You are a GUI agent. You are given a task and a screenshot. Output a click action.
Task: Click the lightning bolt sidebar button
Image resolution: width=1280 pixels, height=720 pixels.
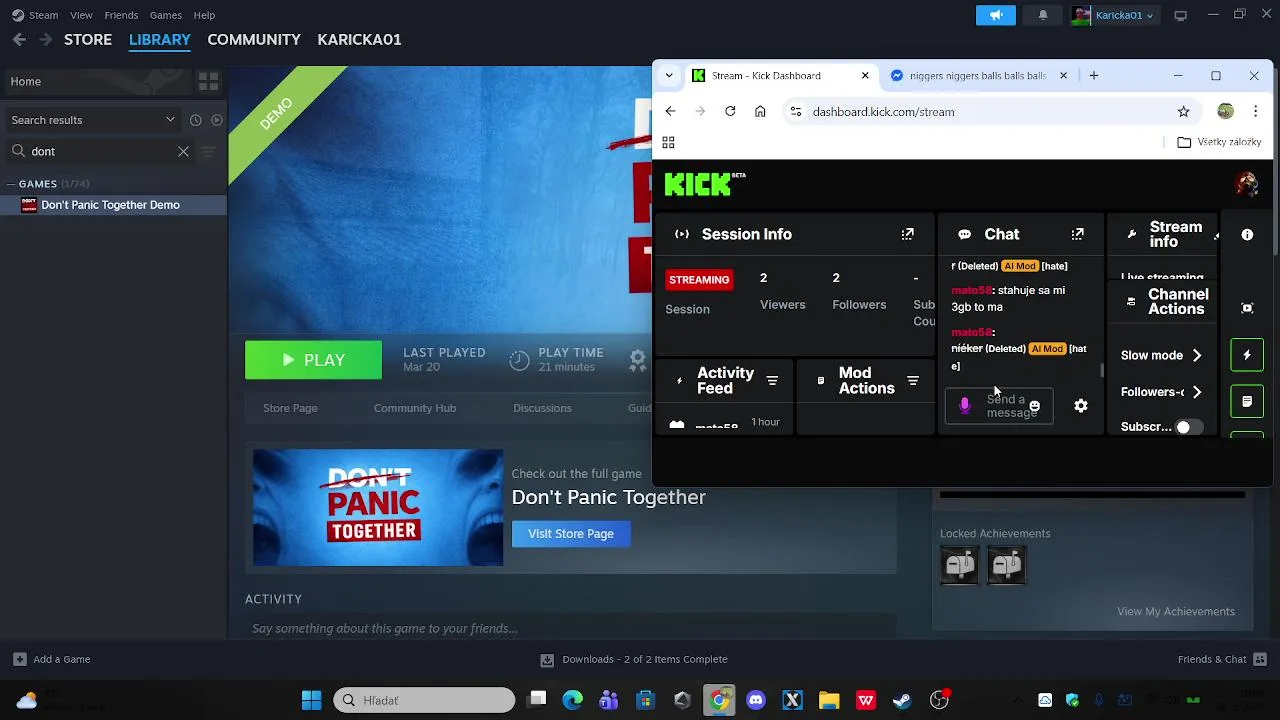[1247, 355]
